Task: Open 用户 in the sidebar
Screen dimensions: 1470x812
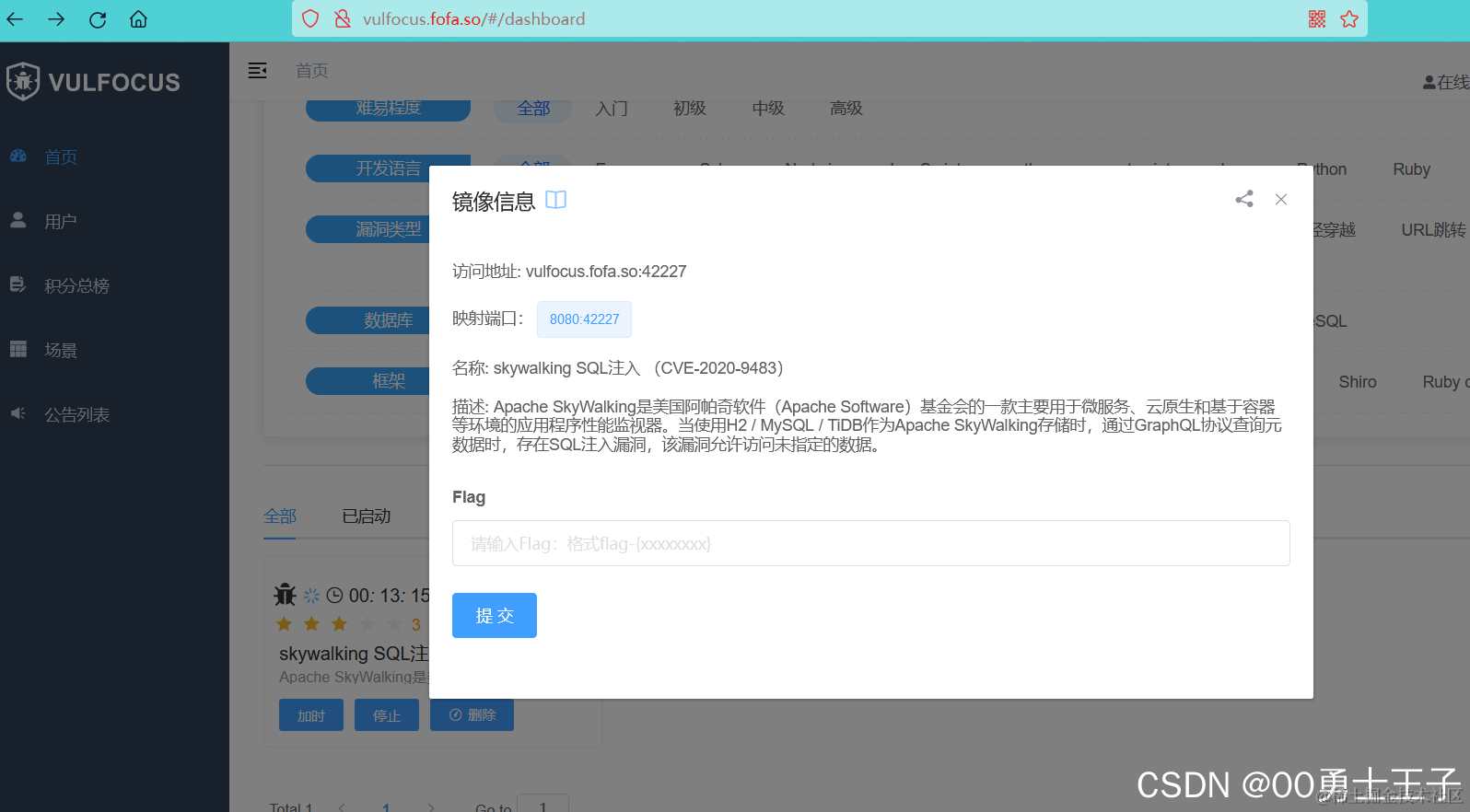Action: [x=61, y=222]
